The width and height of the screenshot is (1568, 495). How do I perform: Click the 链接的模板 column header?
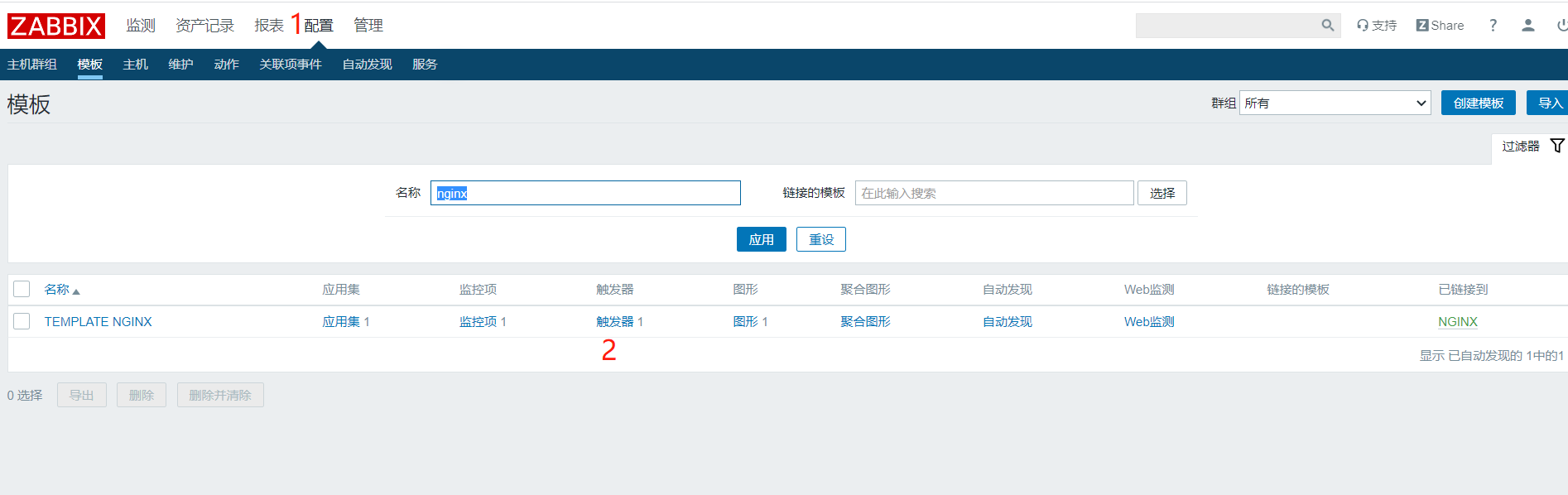pos(1298,289)
